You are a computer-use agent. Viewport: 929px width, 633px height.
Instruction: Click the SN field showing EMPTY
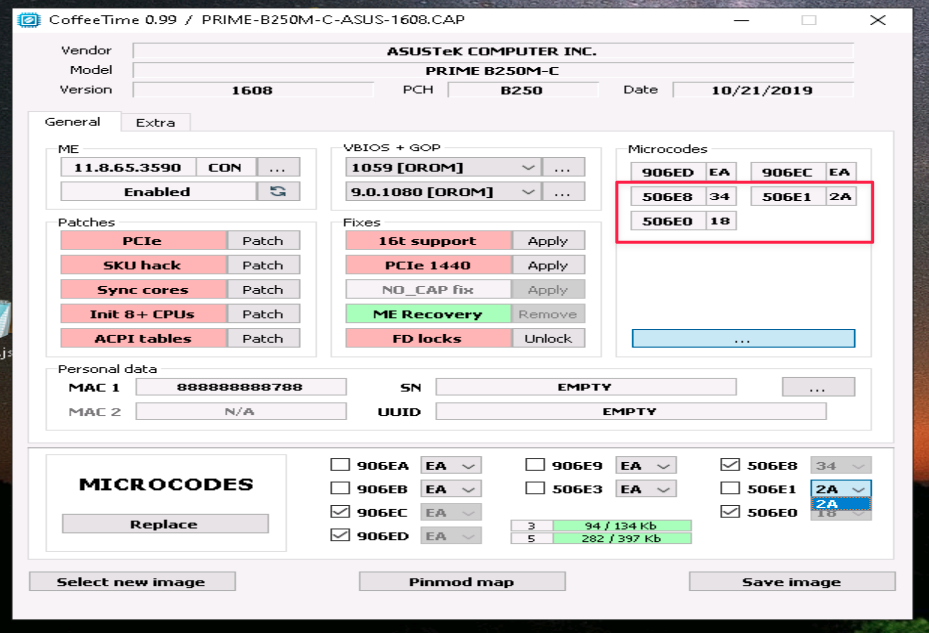tap(586, 387)
